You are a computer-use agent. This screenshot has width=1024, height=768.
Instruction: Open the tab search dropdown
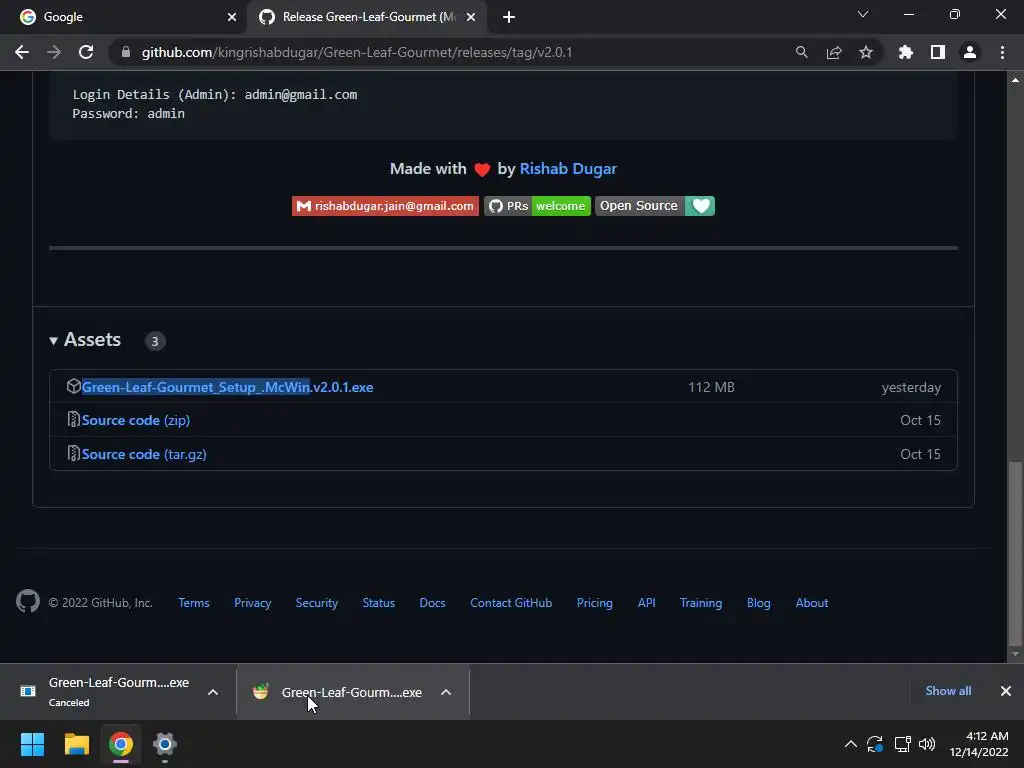[x=863, y=14]
